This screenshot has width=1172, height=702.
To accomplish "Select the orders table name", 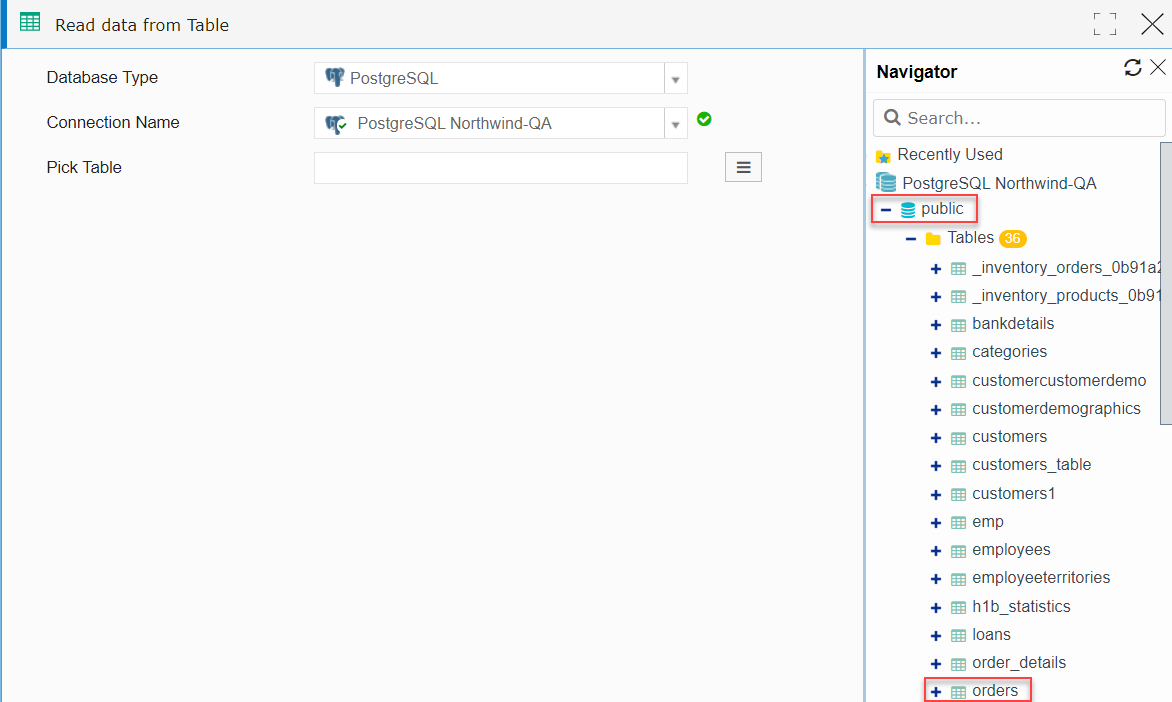I will pos(995,691).
